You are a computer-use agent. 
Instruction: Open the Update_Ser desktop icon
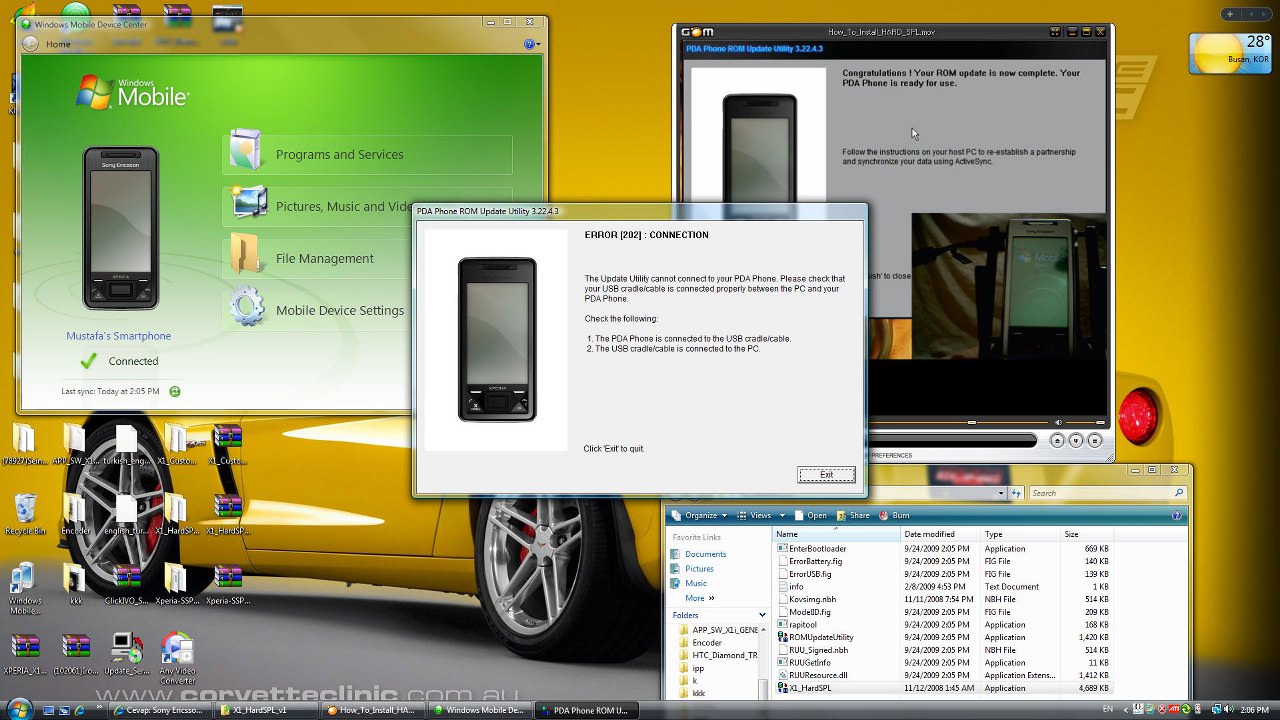point(127,654)
